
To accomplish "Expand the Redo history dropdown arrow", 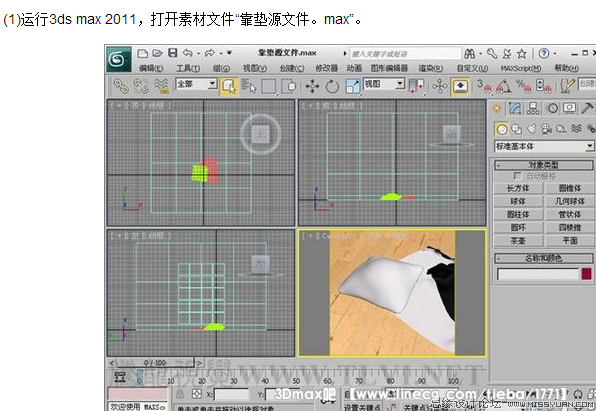I will click(x=220, y=54).
